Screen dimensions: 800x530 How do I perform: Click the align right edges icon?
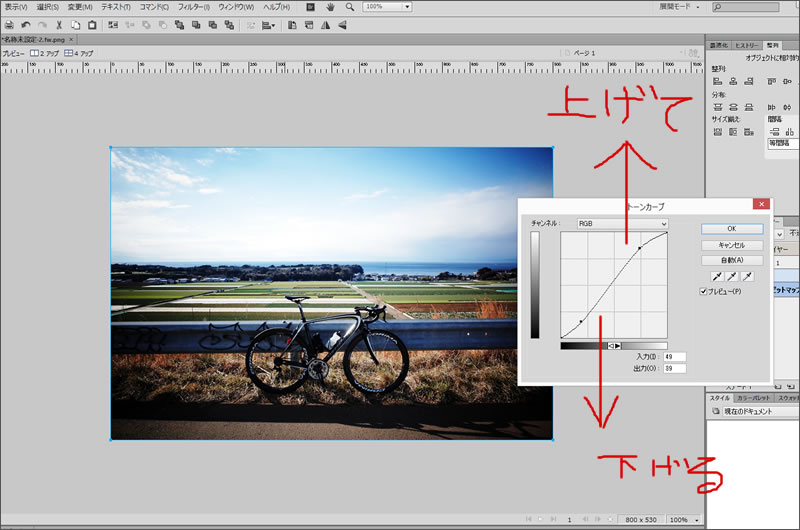[748, 81]
